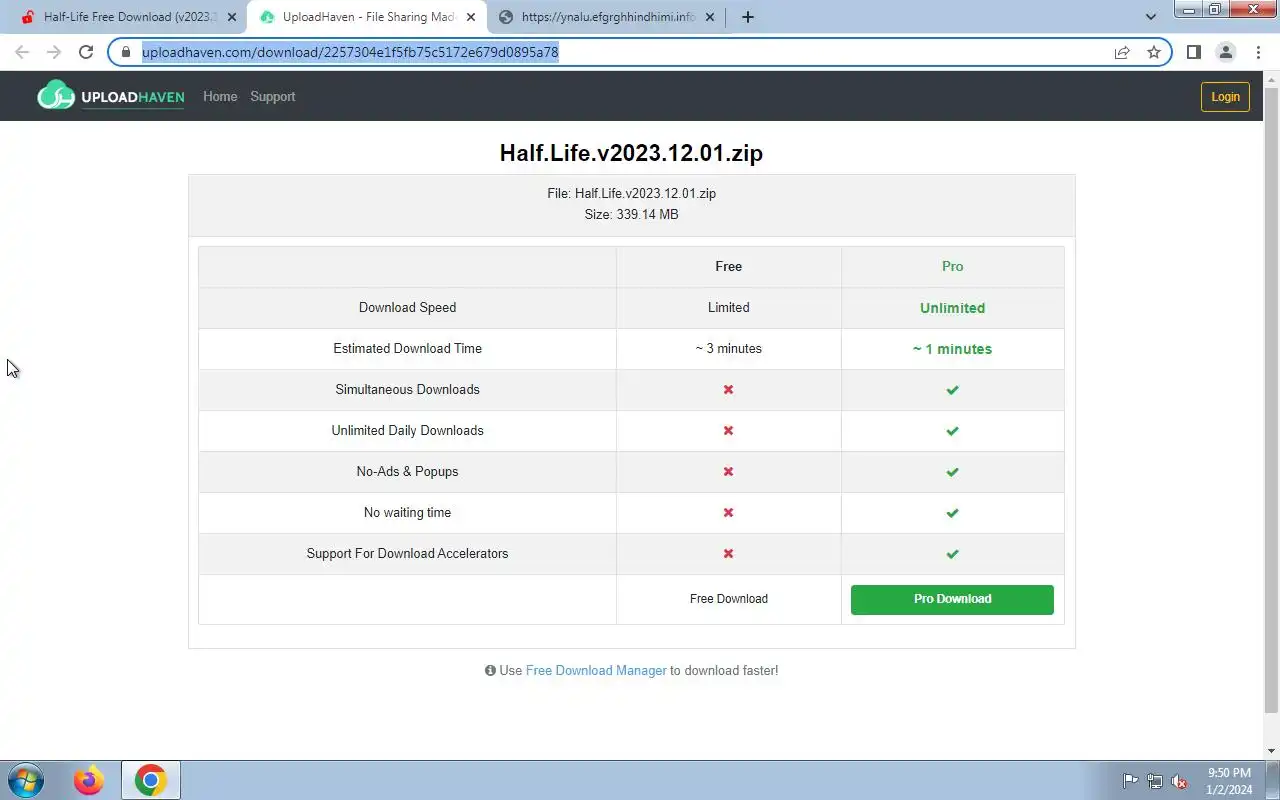Open the Chrome three-dot menu

[1257, 52]
